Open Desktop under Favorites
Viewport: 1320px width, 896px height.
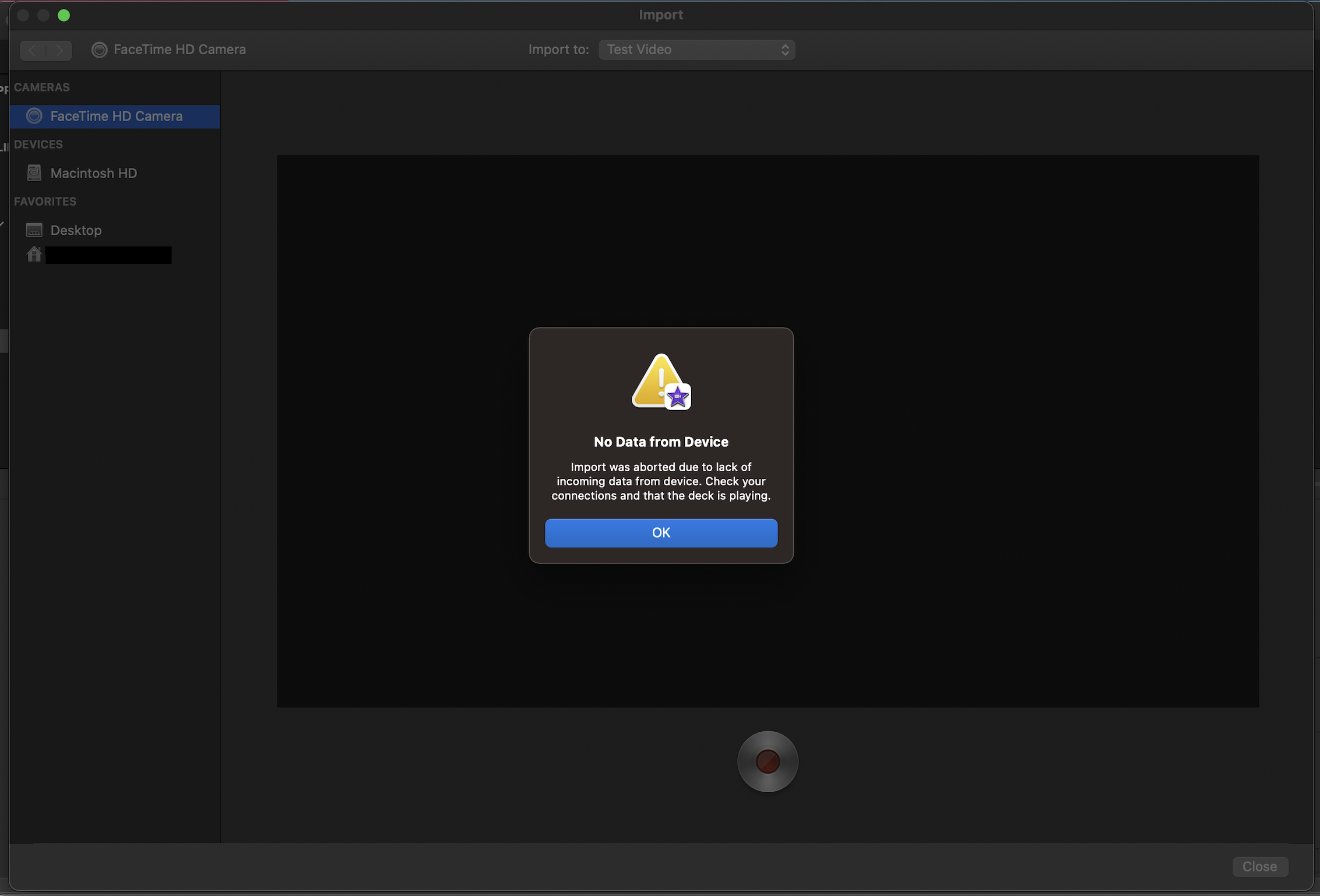(76, 230)
